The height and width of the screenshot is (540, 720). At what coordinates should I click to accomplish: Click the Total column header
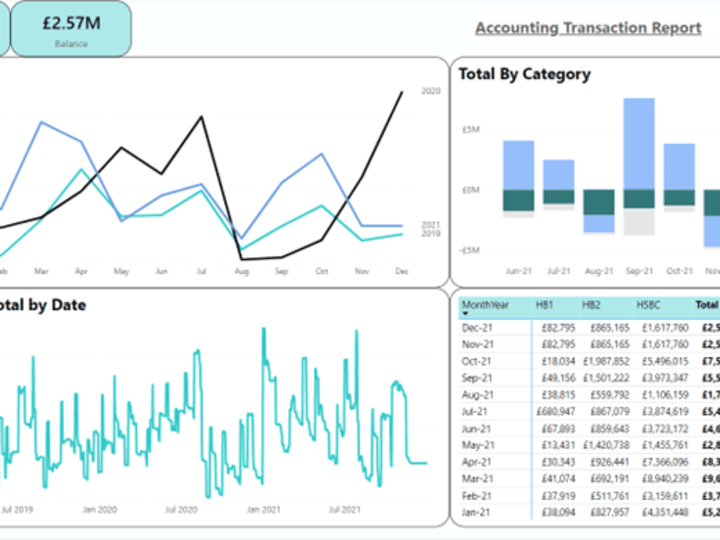coord(707,304)
